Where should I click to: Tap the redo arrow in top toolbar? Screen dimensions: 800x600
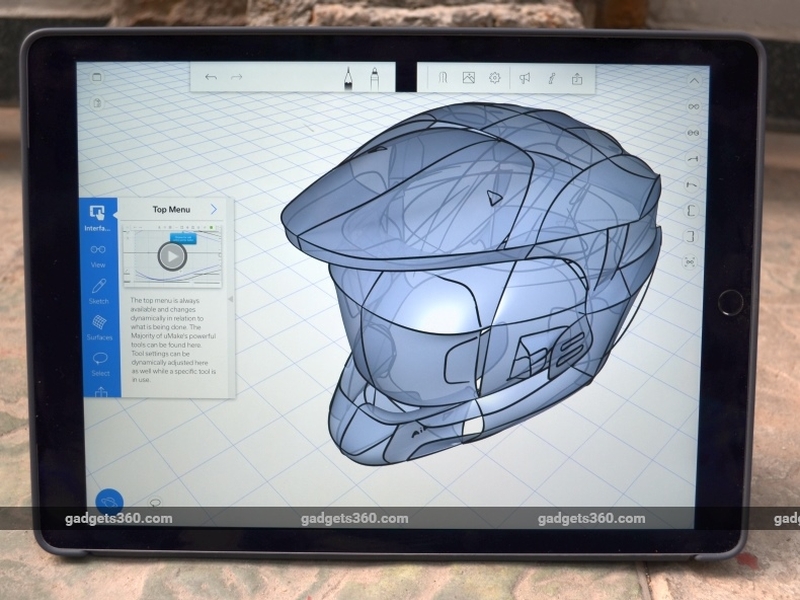(x=237, y=77)
